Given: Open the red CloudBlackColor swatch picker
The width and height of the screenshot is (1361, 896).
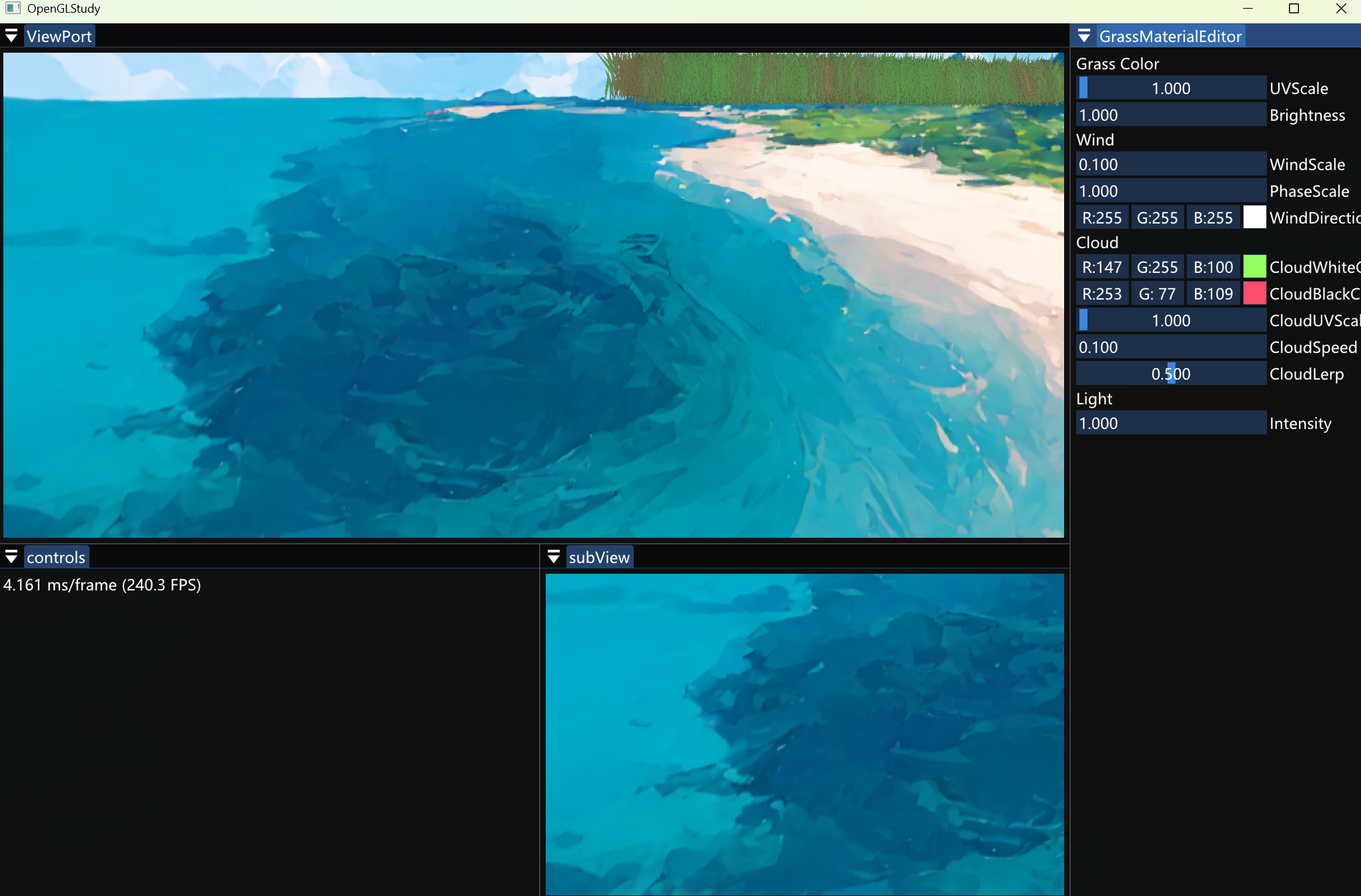Looking at the screenshot, I should pos(1255,293).
